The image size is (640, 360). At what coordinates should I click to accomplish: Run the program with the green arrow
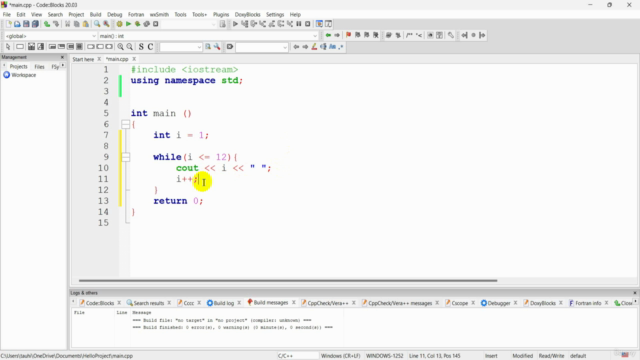click(x=128, y=24)
